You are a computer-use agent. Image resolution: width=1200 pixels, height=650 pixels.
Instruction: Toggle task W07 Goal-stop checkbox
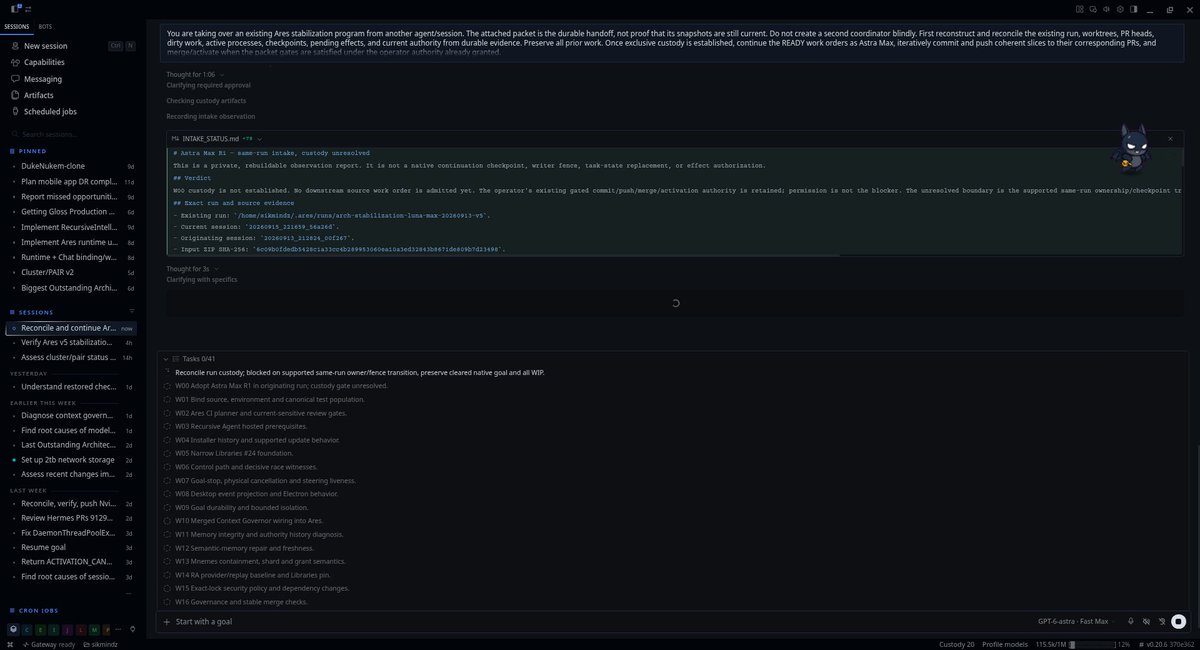click(167, 480)
